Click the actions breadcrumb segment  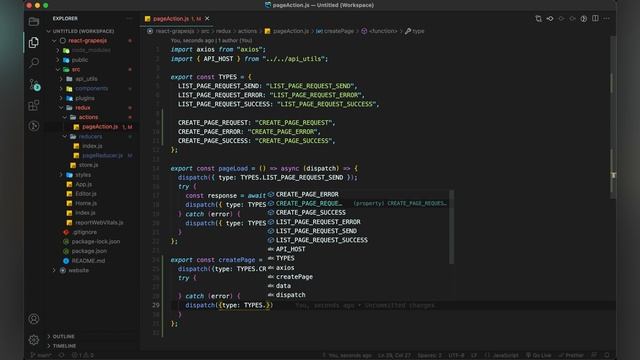[247, 31]
